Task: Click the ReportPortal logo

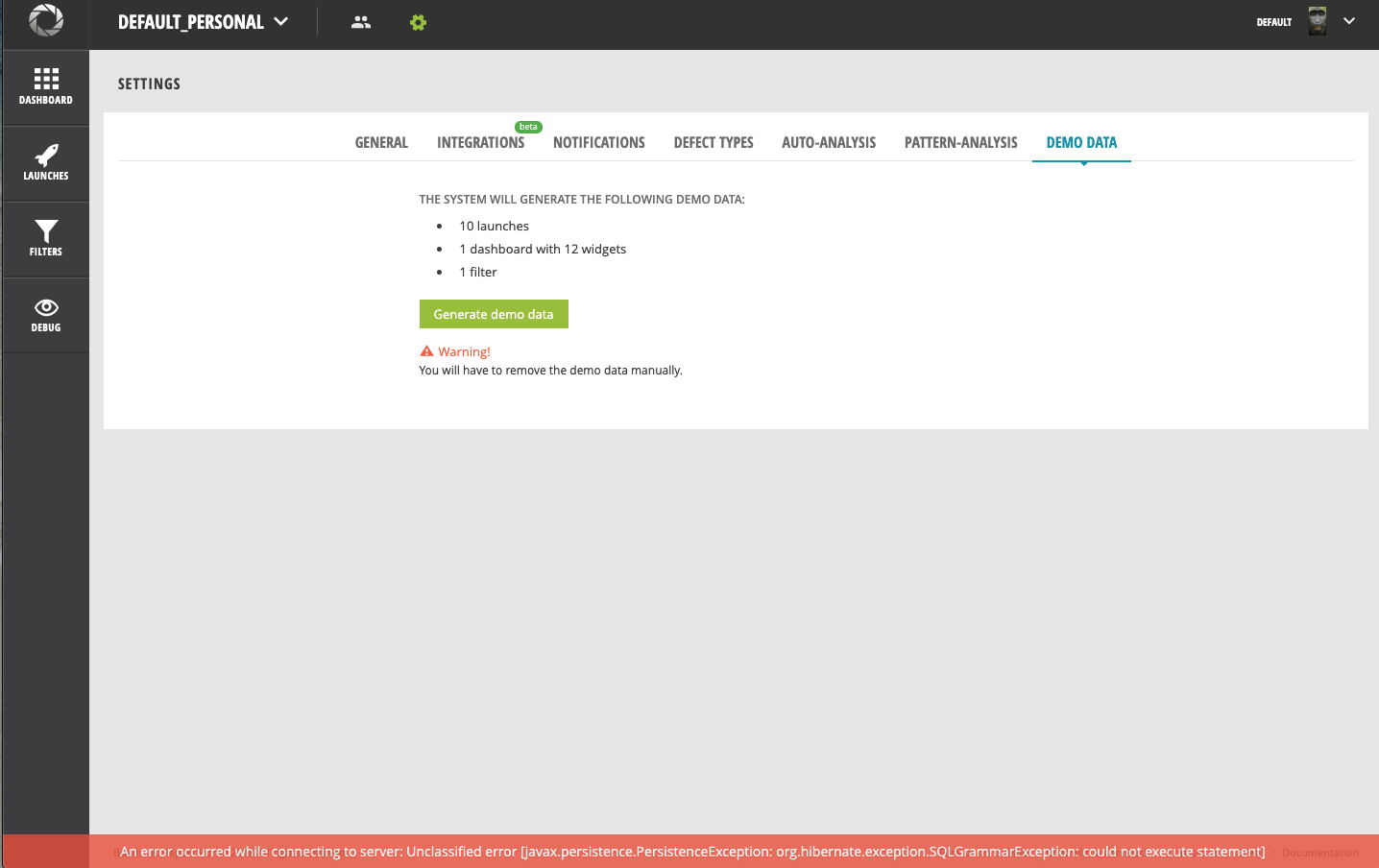Action: [x=45, y=20]
